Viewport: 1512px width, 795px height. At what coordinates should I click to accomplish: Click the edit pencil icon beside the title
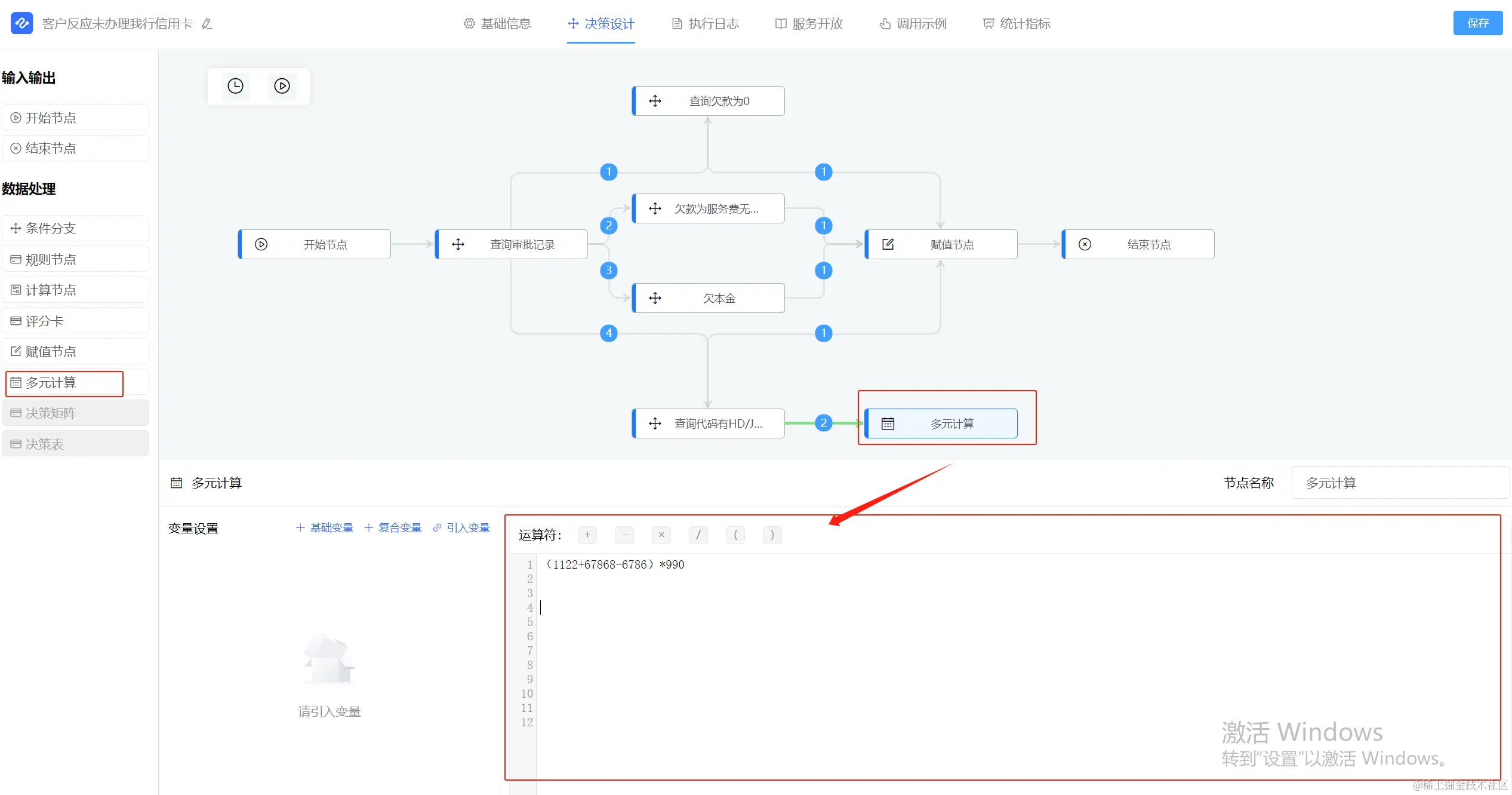click(x=207, y=24)
